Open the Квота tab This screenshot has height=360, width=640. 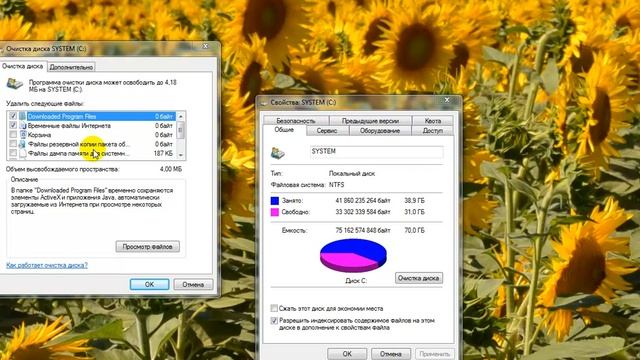click(x=433, y=121)
